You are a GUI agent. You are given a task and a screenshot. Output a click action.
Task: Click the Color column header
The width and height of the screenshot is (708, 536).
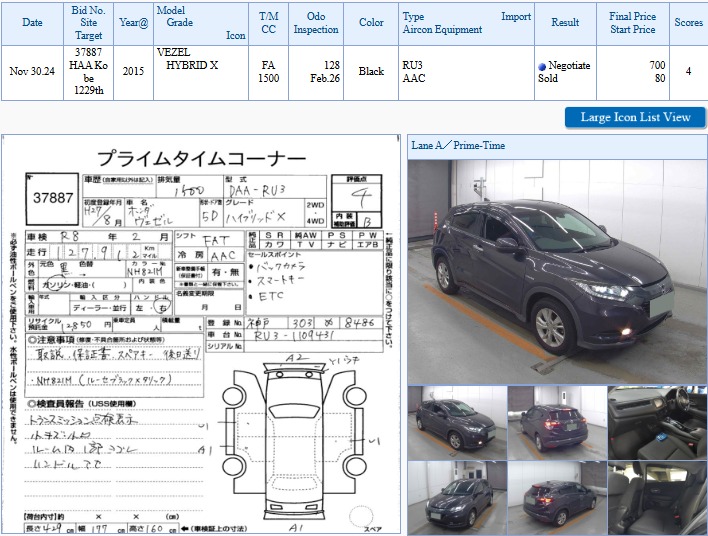pyautogui.click(x=371, y=23)
